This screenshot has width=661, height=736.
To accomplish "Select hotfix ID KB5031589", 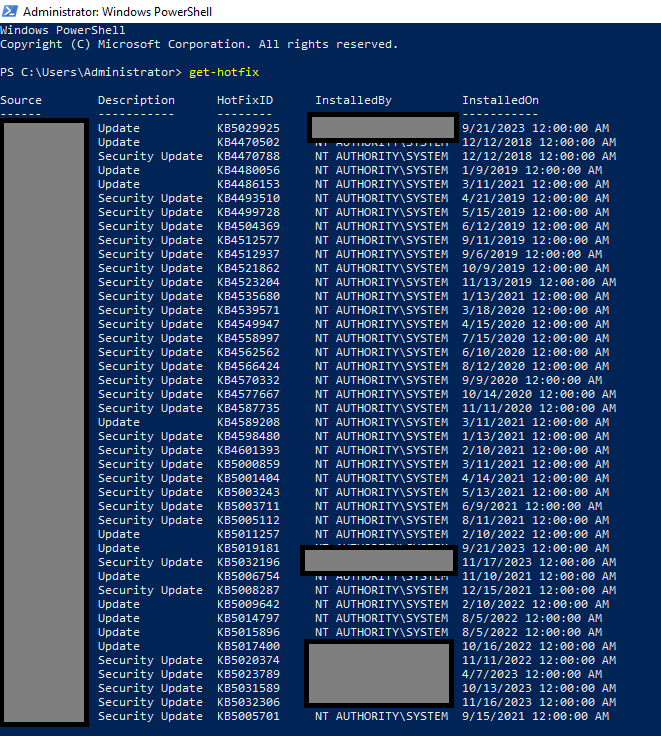I will (x=248, y=689).
